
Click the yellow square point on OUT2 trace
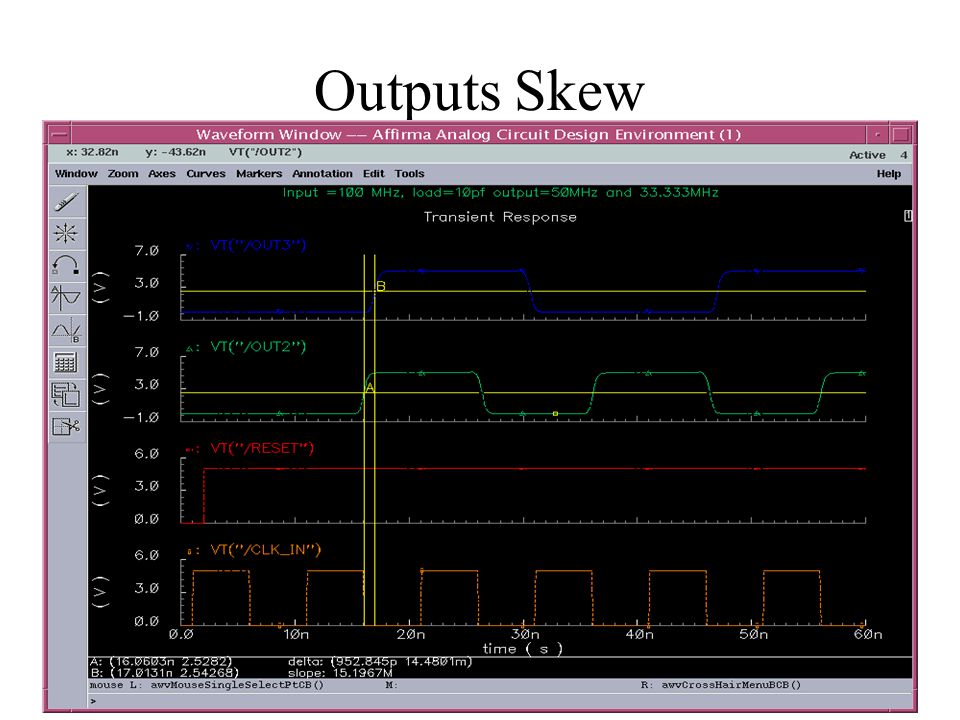click(555, 414)
